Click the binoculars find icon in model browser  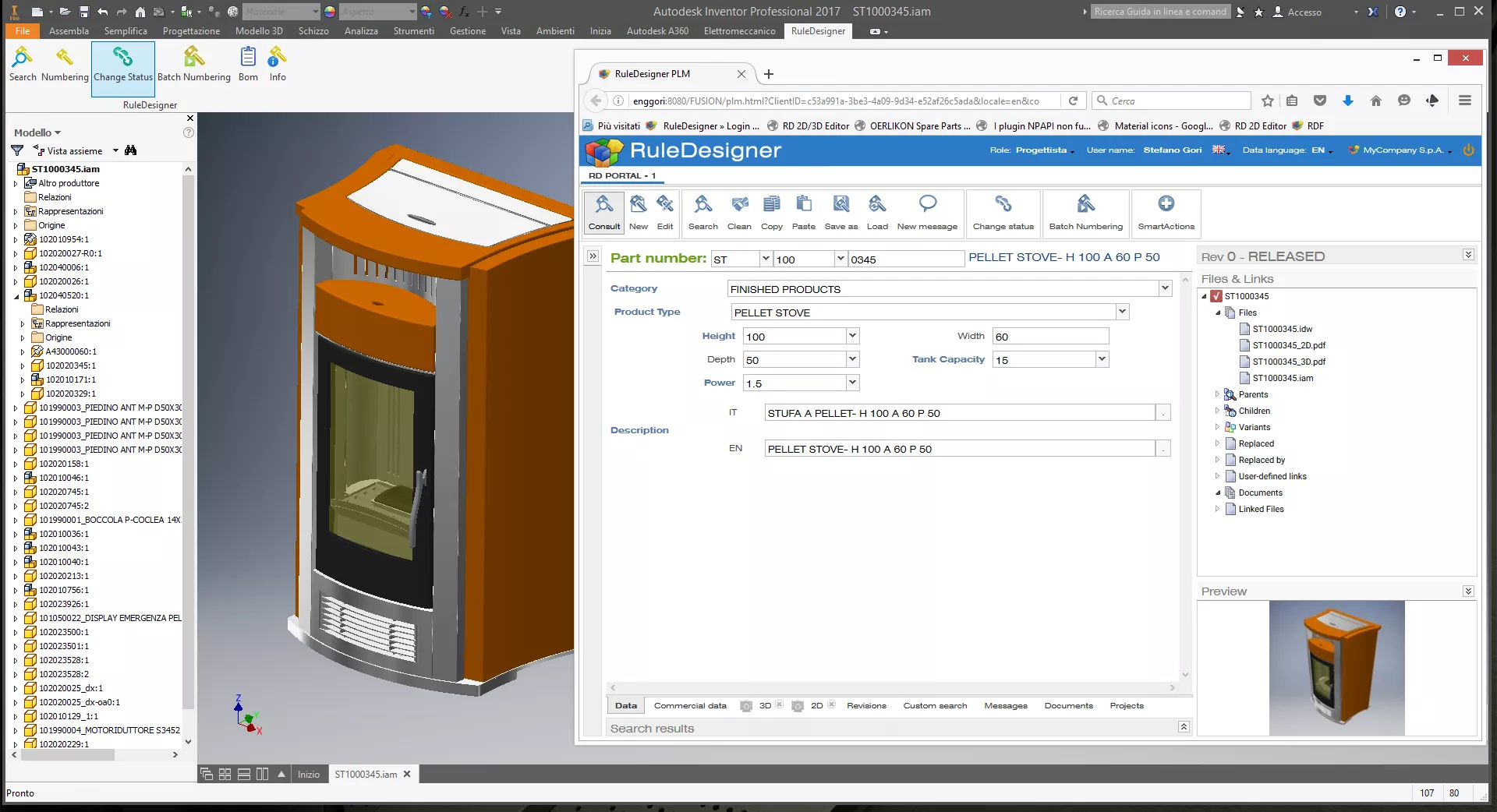click(131, 150)
